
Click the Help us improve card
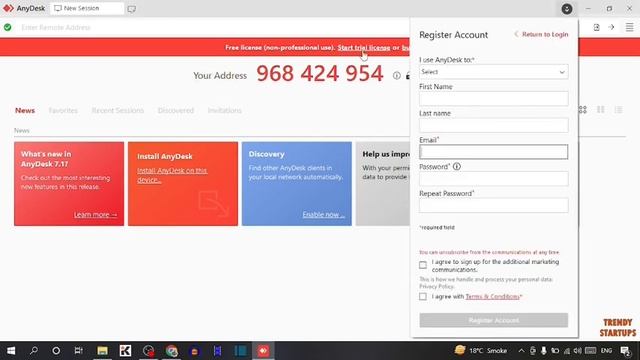[383, 184]
